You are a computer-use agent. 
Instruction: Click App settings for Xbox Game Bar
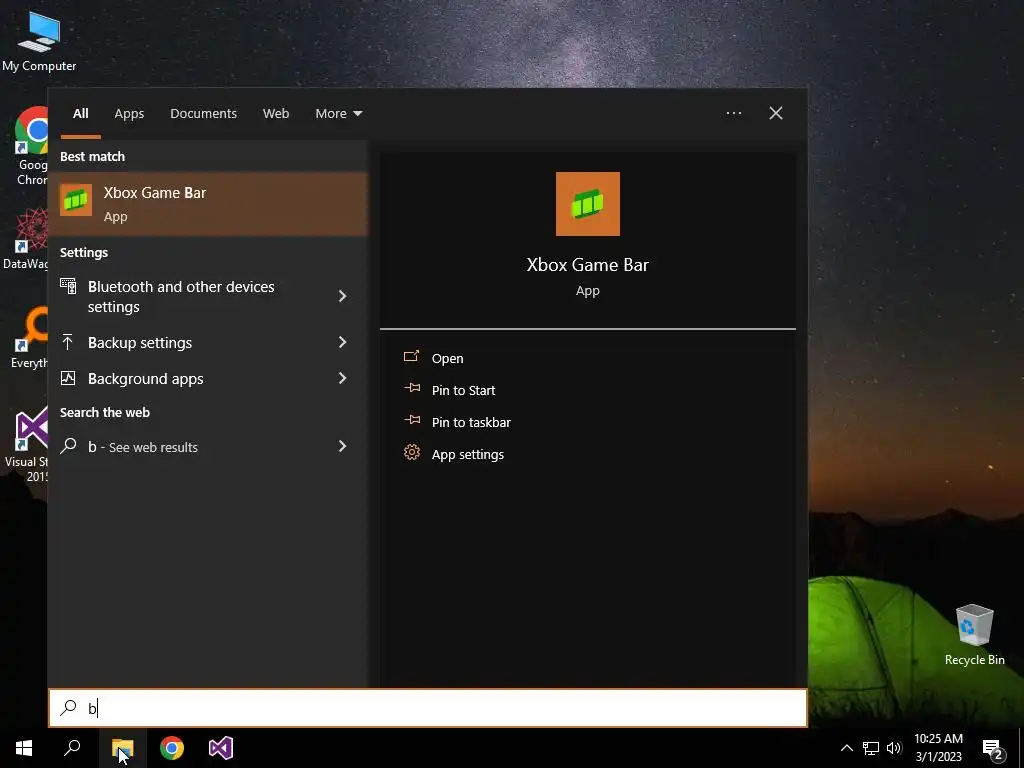pyautogui.click(x=468, y=454)
